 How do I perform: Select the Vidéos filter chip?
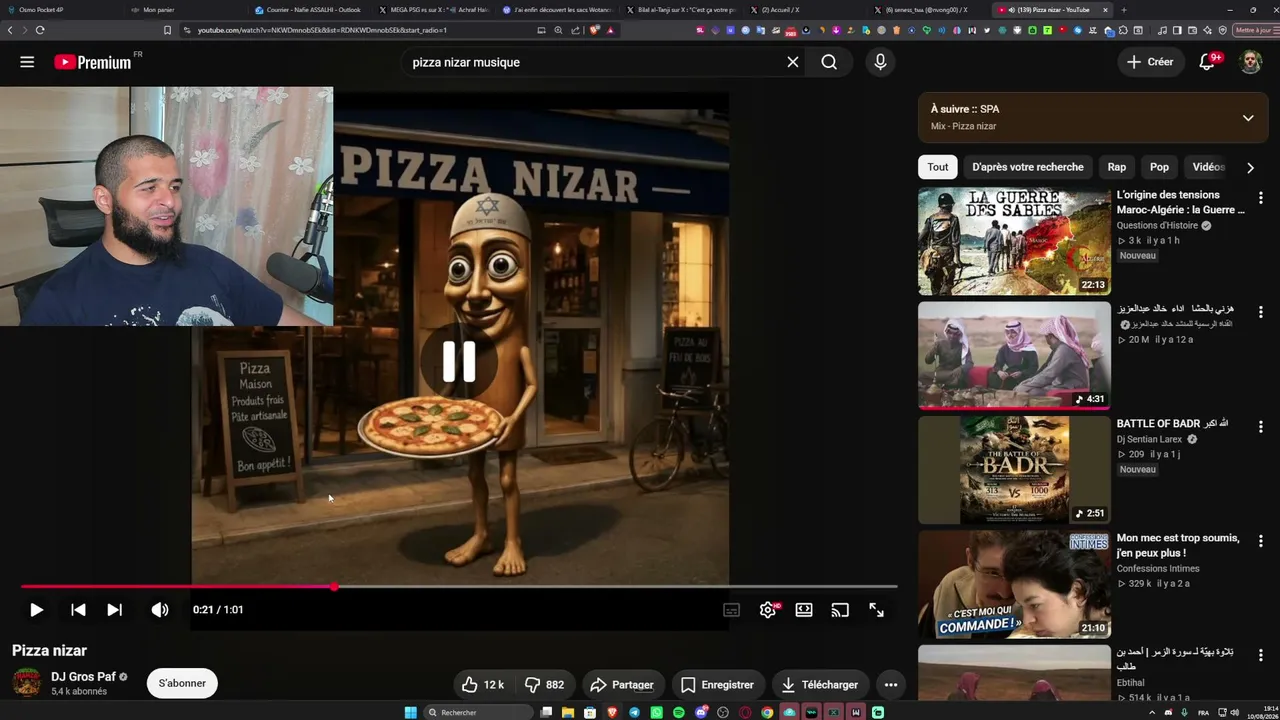pos(1208,167)
